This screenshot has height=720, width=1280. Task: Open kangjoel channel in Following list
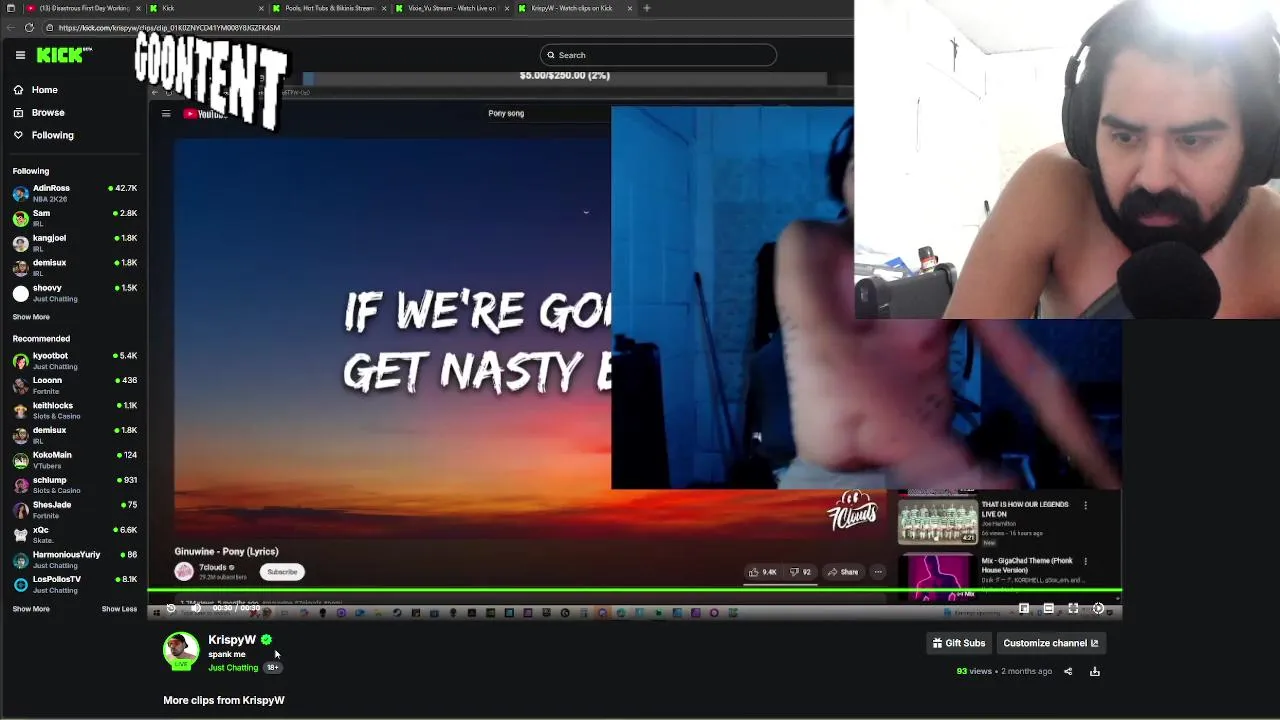click(x=75, y=243)
